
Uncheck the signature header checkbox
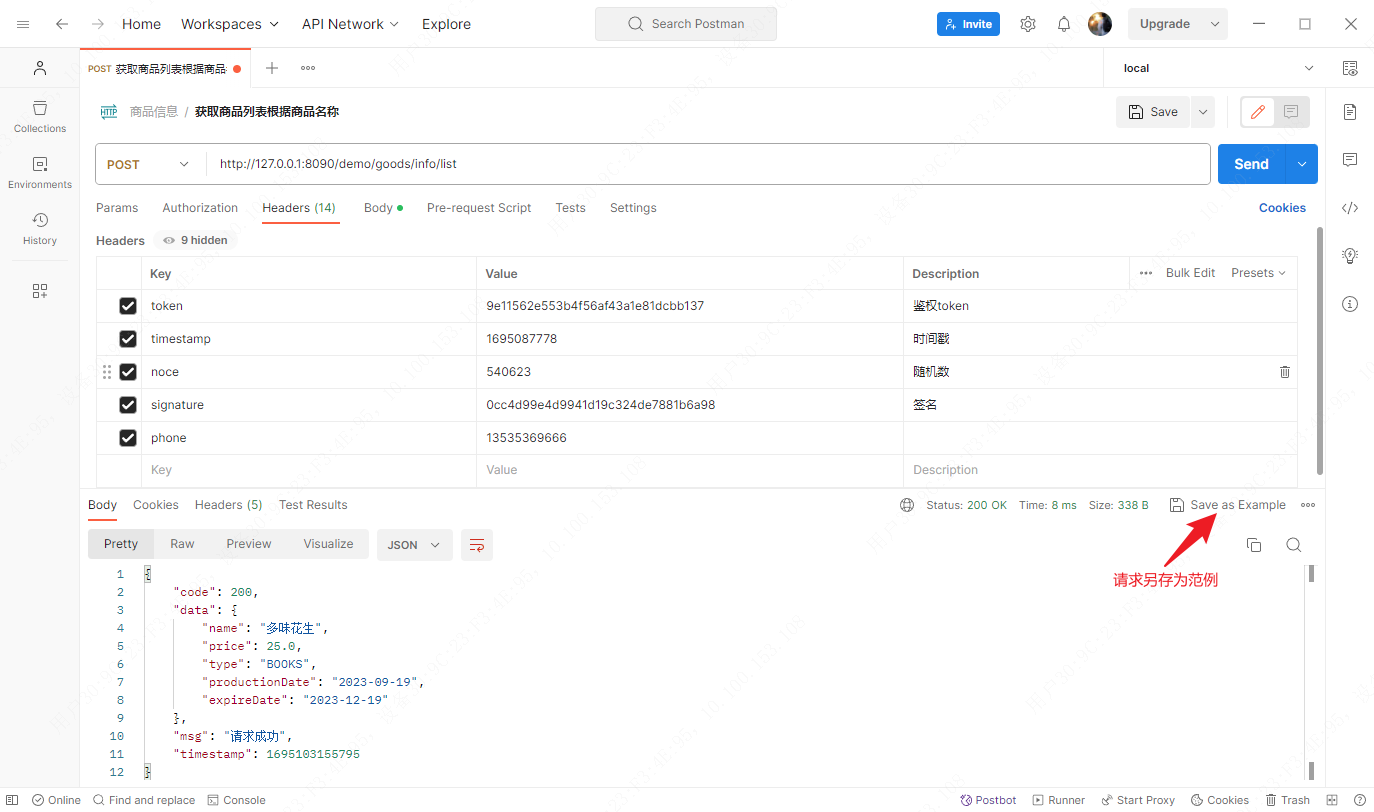click(x=128, y=405)
